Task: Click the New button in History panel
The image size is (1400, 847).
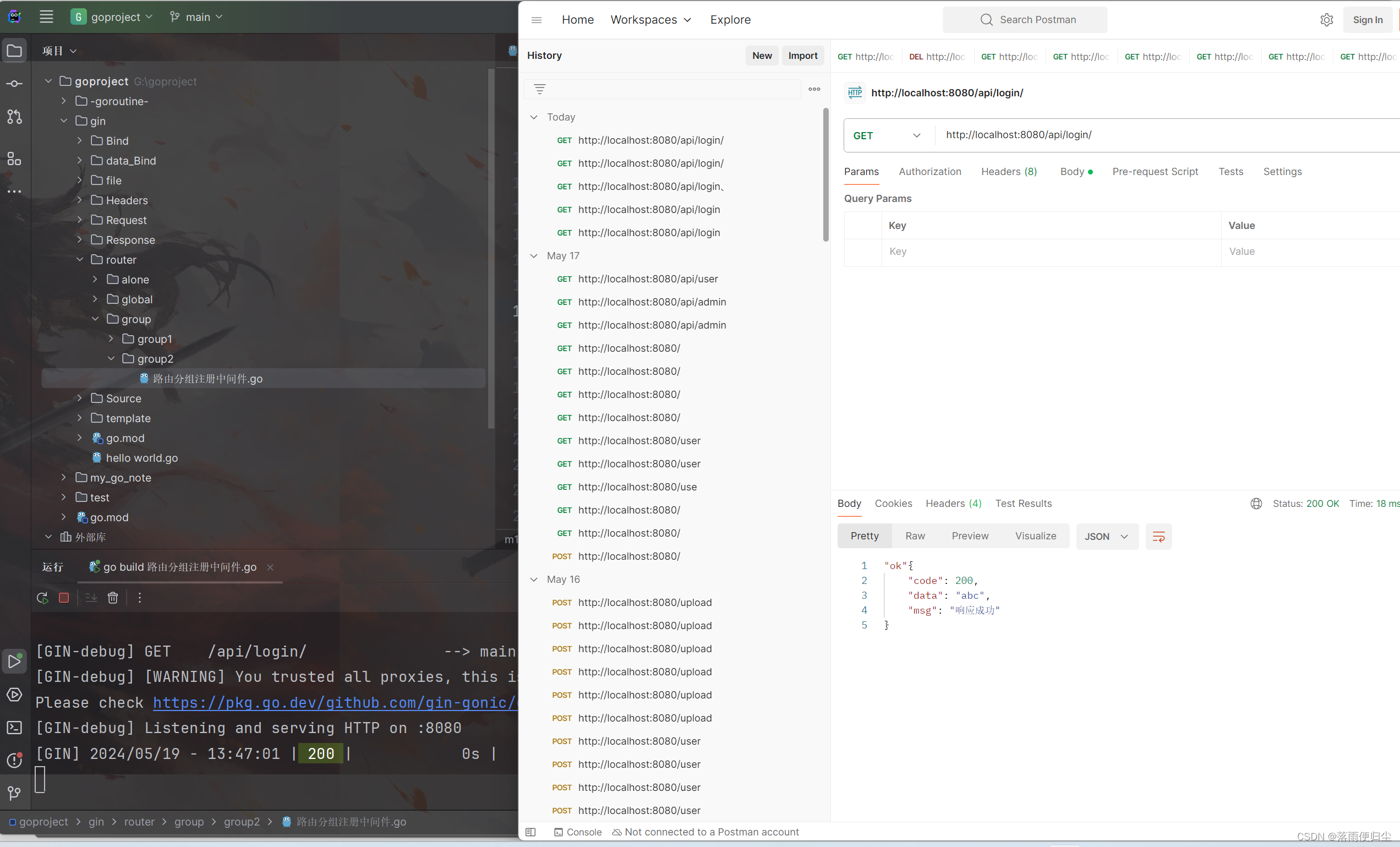Action: (762, 55)
